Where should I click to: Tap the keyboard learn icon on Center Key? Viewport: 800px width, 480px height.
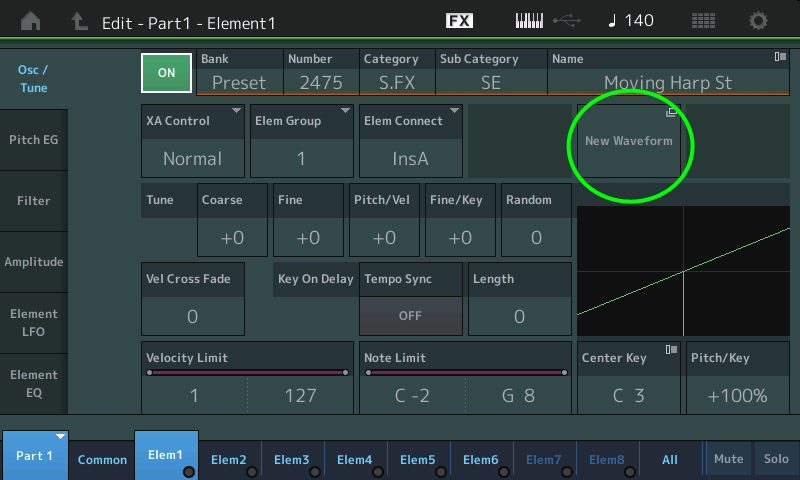tap(671, 349)
